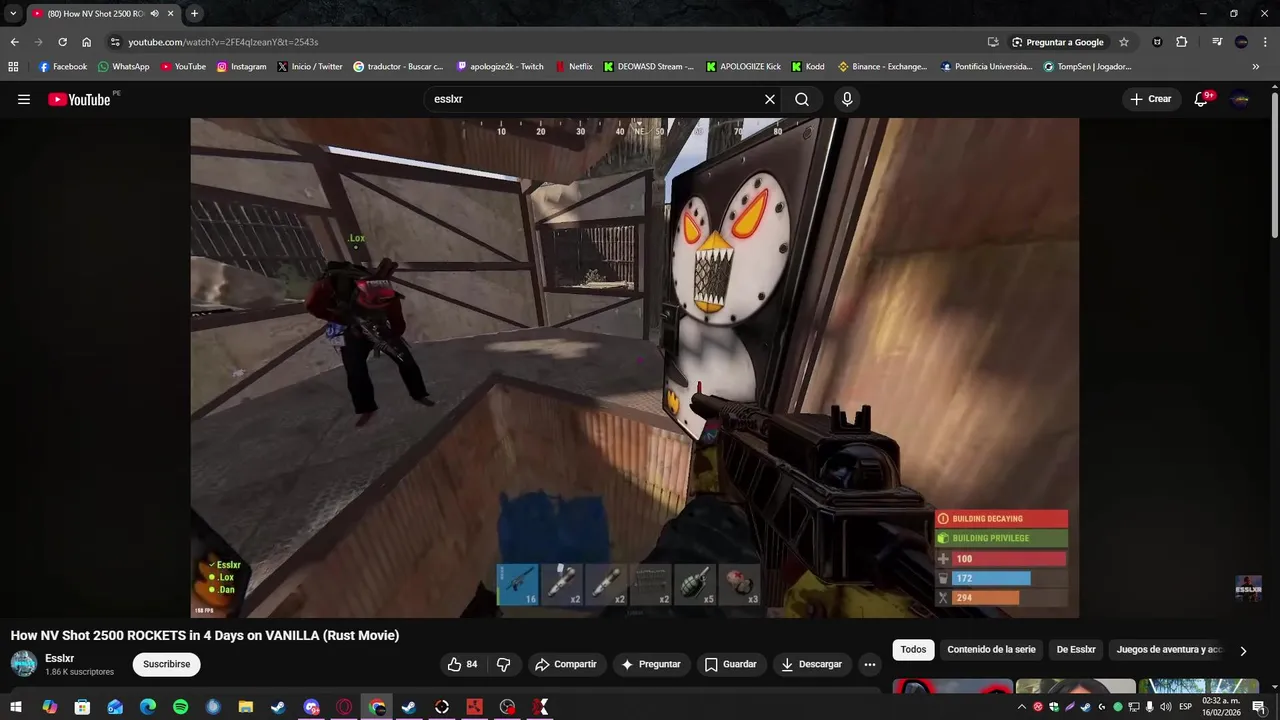Select the De Esslxr chip
The image size is (1280, 720).
coord(1076,650)
